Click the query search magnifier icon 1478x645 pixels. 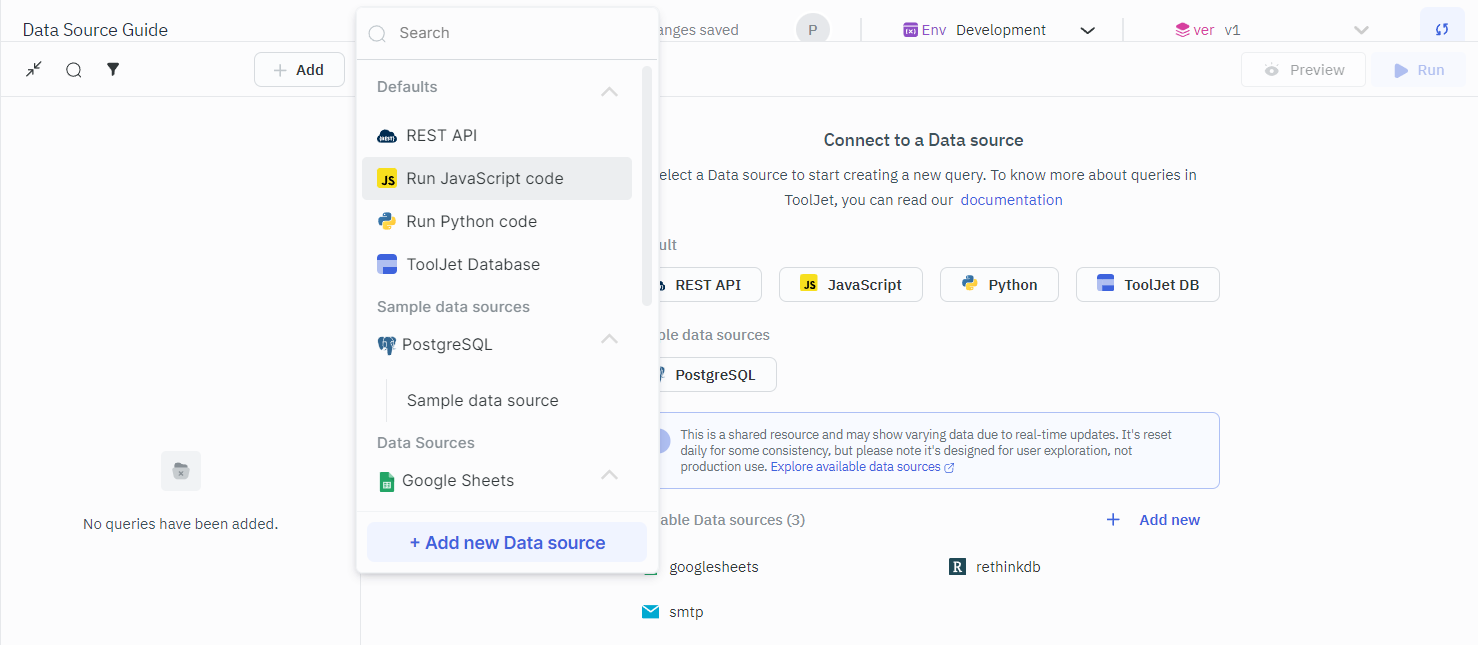point(74,70)
